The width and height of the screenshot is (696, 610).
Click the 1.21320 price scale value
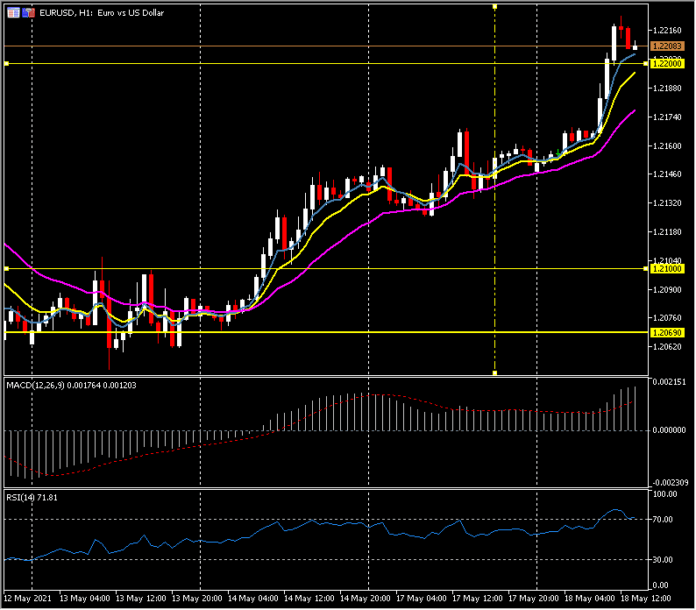pos(667,203)
